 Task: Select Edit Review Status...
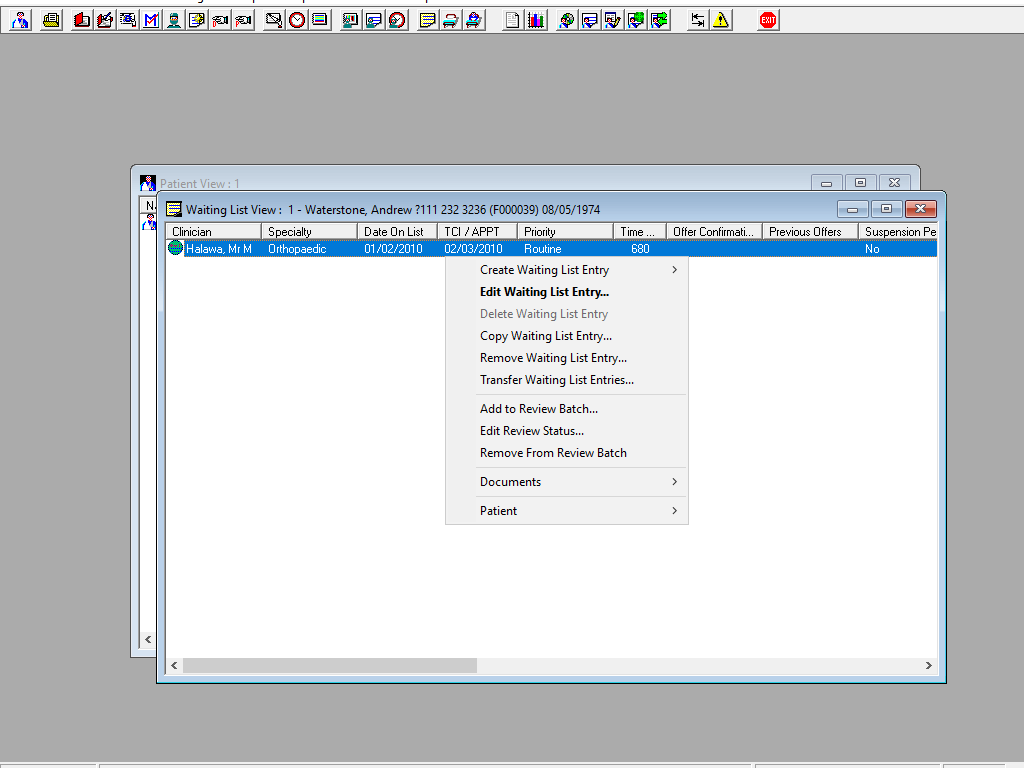pyautogui.click(x=566, y=431)
